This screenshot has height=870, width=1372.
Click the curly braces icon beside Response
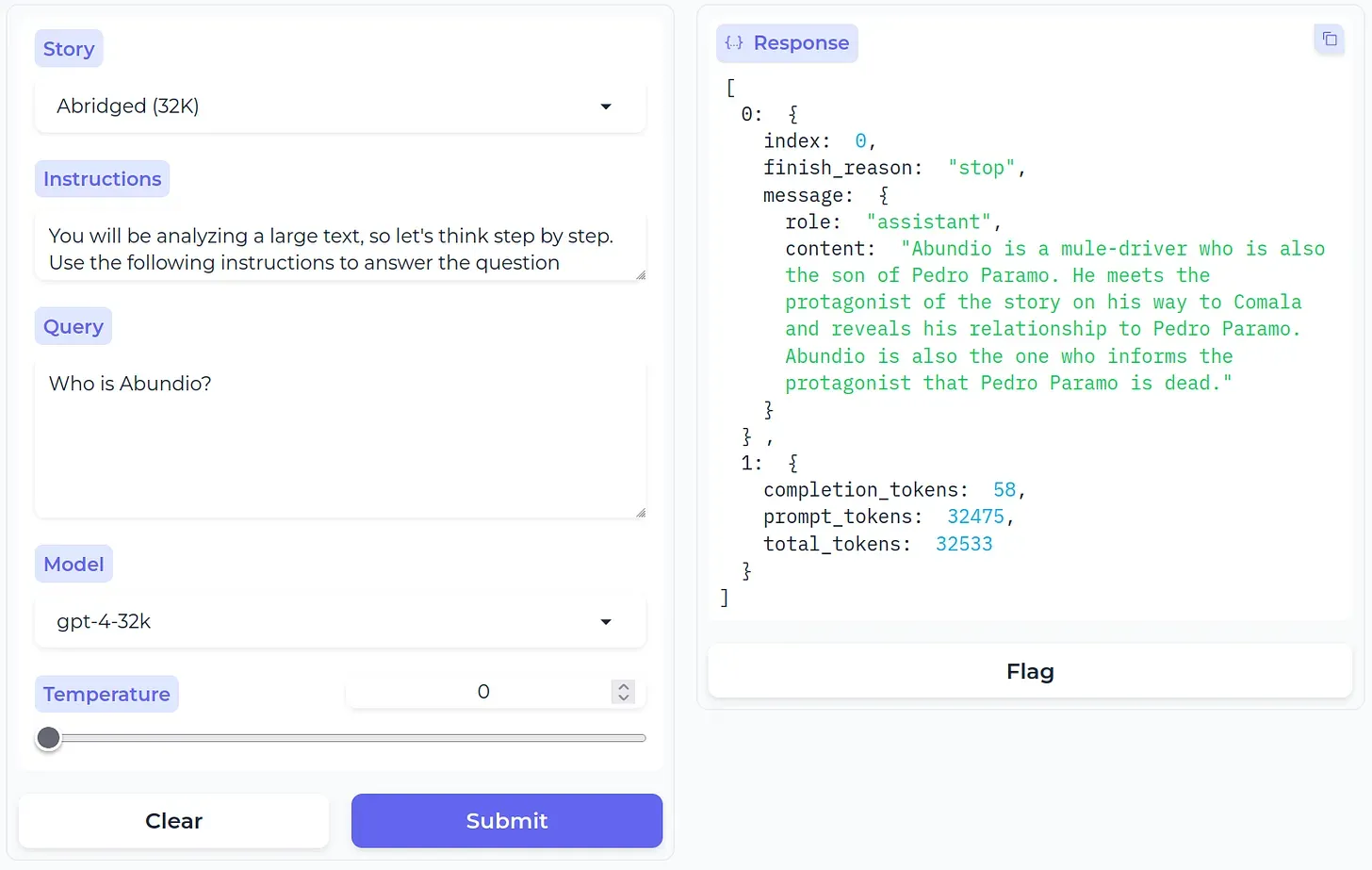pyautogui.click(x=734, y=43)
